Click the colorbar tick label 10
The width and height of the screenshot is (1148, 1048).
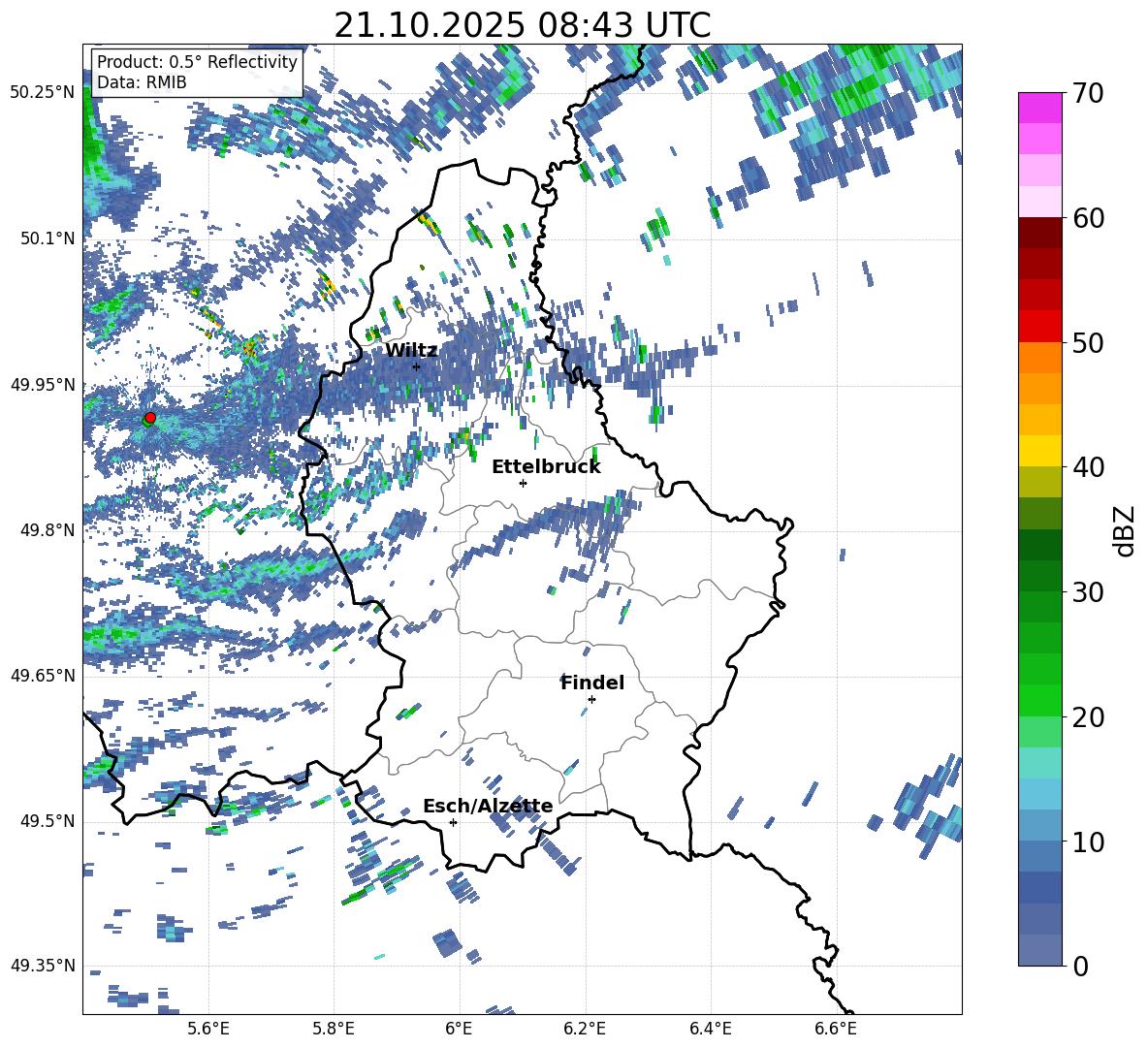pyautogui.click(x=1088, y=842)
